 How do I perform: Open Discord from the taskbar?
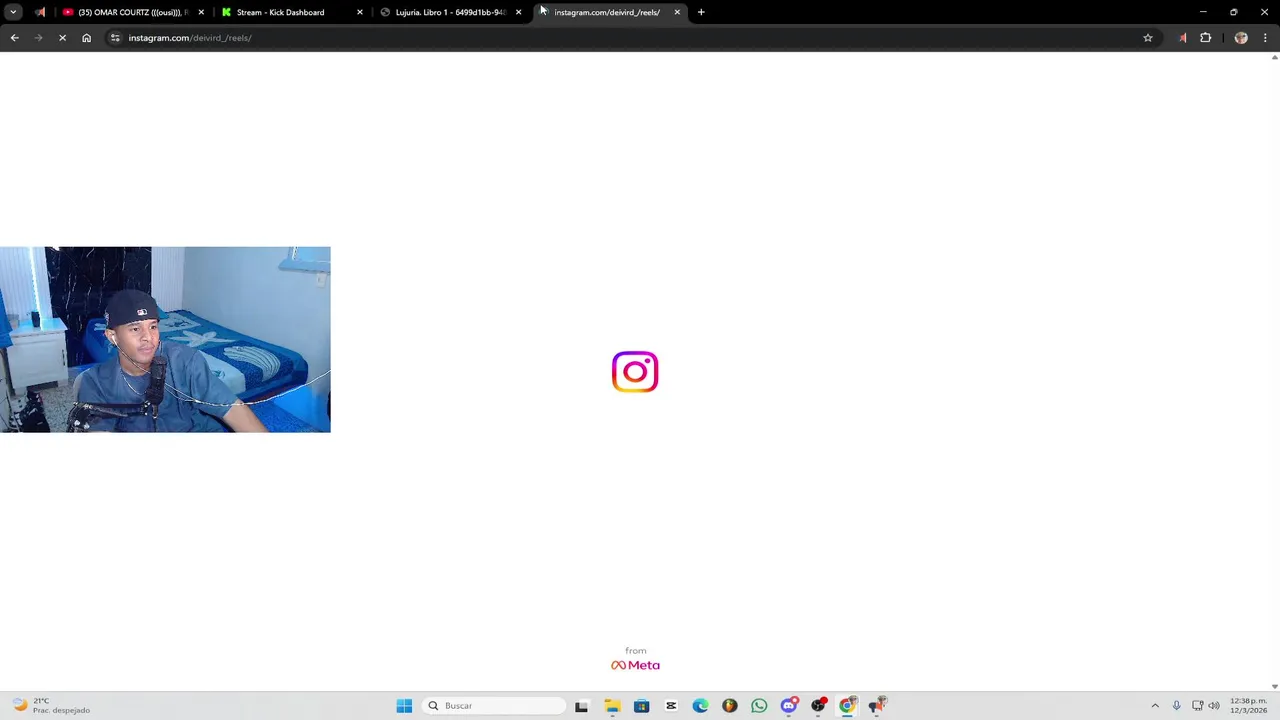tap(789, 706)
